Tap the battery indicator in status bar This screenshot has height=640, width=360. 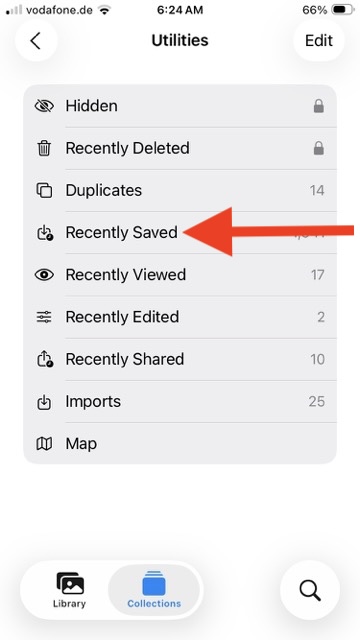coord(342,10)
